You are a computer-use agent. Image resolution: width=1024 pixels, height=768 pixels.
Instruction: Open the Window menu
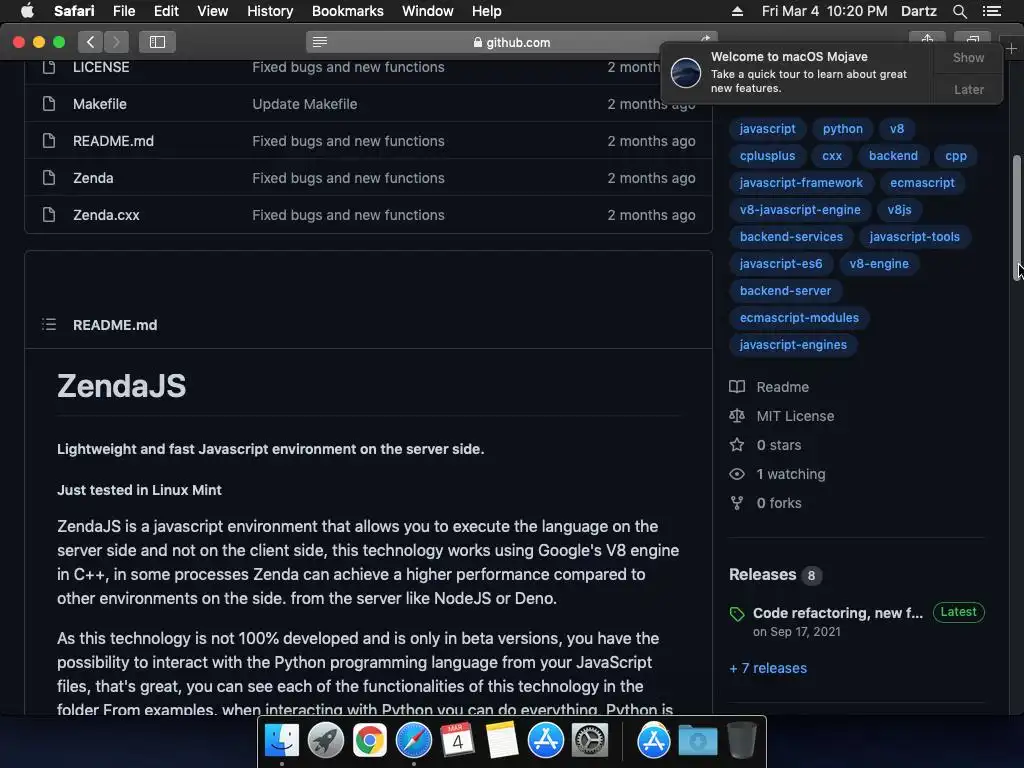428,11
